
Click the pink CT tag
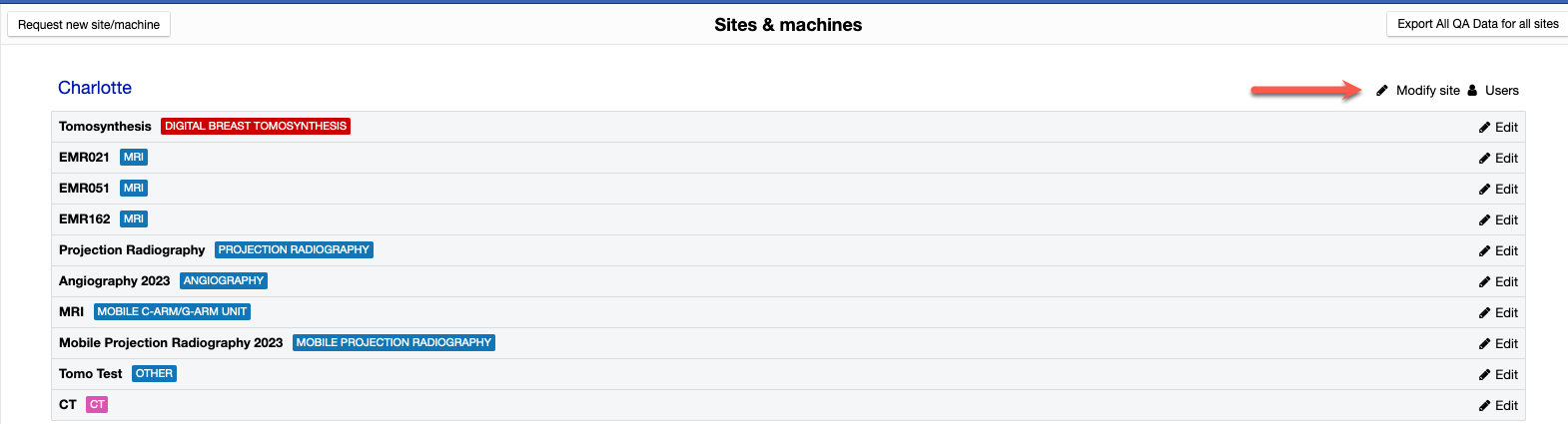coord(97,405)
